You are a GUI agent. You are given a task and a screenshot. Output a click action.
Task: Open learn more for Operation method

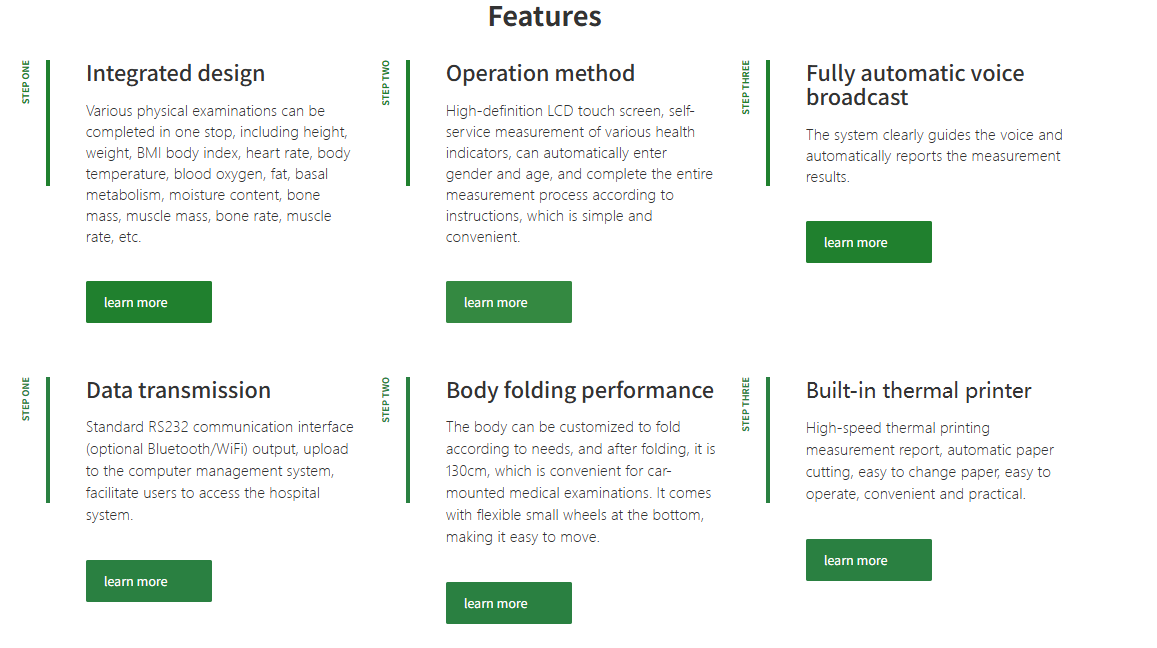pyautogui.click(x=508, y=302)
